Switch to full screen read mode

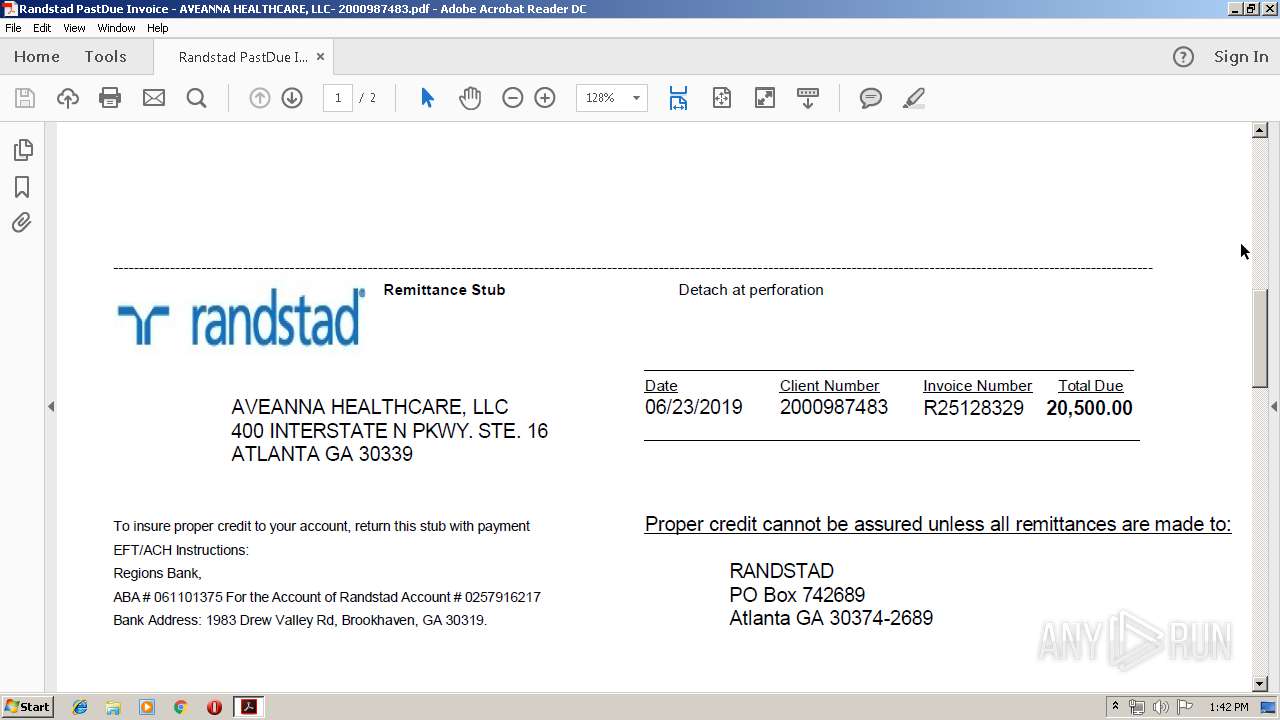pos(765,98)
